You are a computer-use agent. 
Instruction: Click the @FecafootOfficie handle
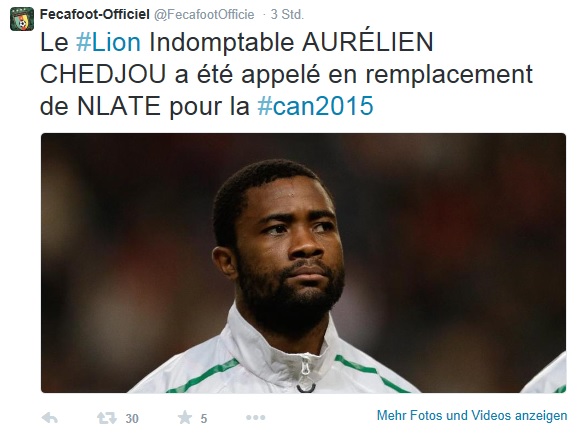pyautogui.click(x=204, y=14)
